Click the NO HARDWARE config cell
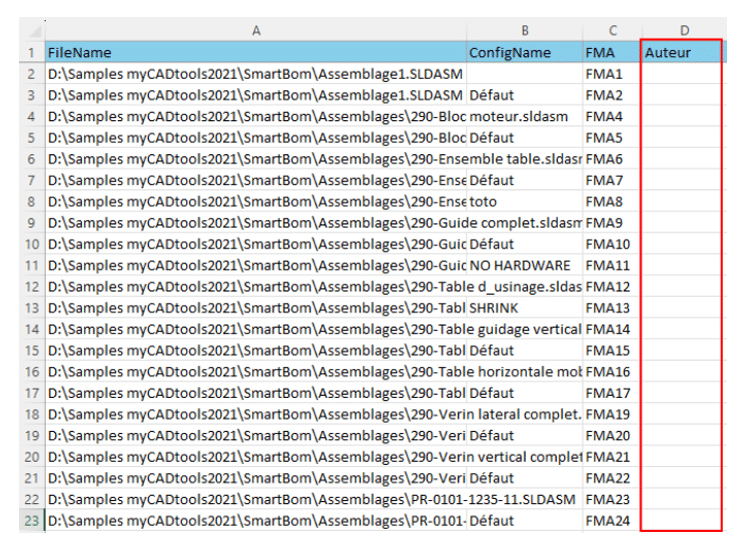The width and height of the screenshot is (747, 552). [x=525, y=265]
